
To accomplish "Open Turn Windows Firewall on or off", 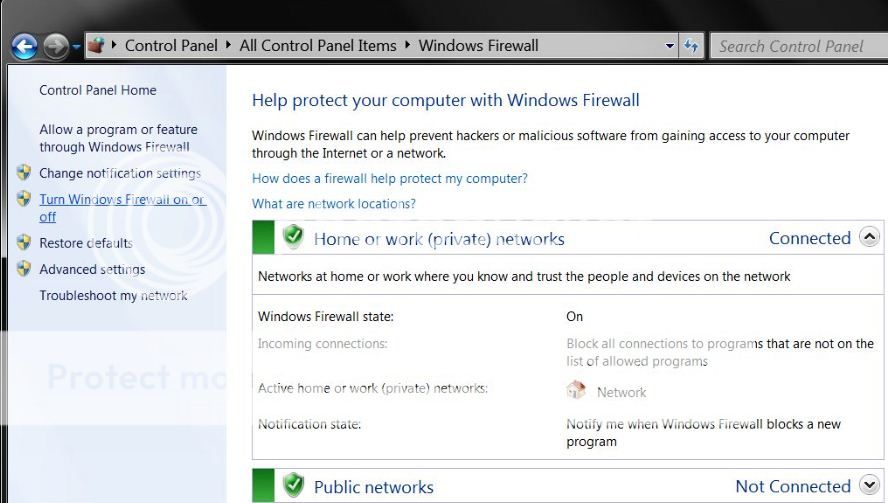I will 122,208.
